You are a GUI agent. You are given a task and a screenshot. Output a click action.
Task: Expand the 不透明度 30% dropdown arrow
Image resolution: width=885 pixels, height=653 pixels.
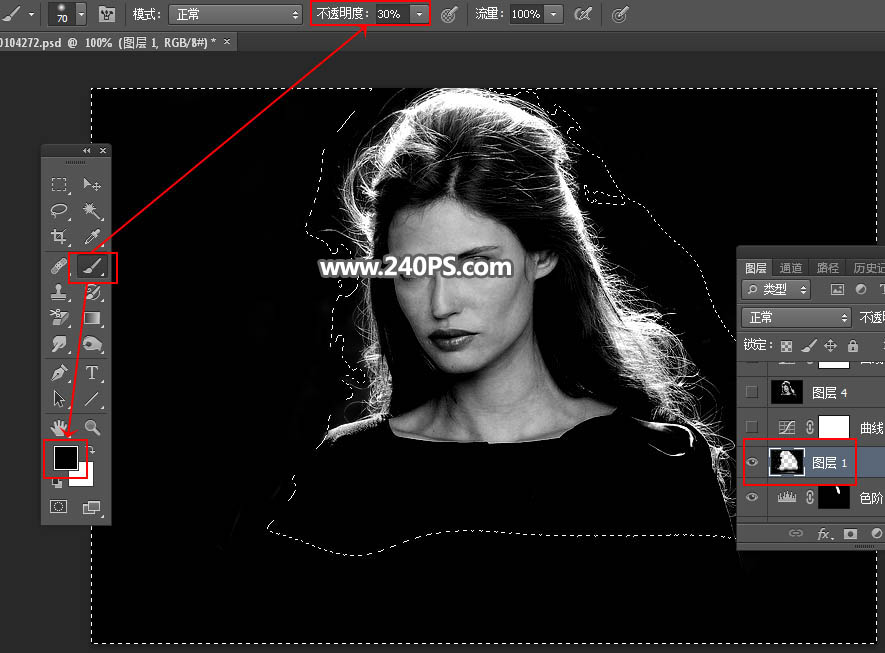tap(419, 15)
